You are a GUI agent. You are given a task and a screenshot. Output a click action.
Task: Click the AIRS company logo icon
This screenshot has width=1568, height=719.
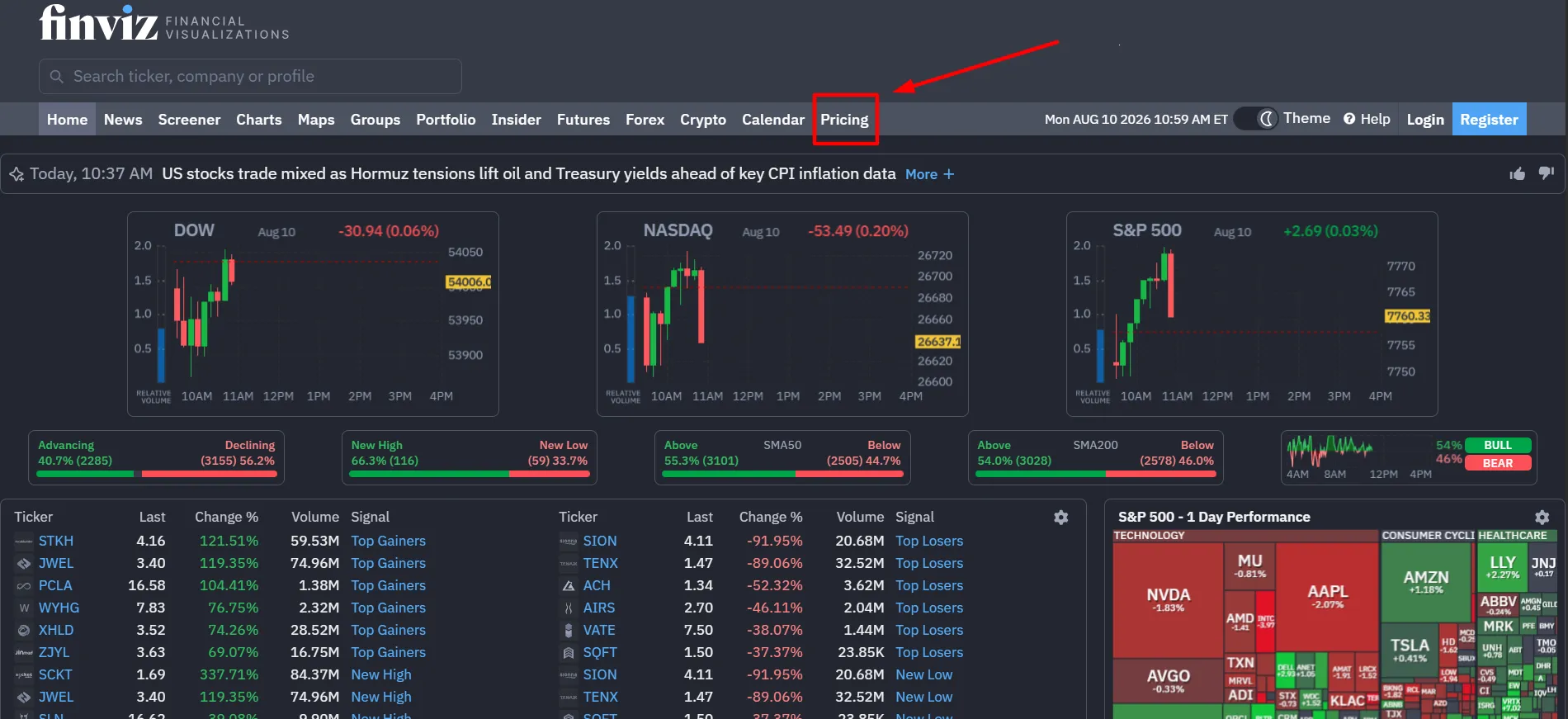click(x=569, y=608)
